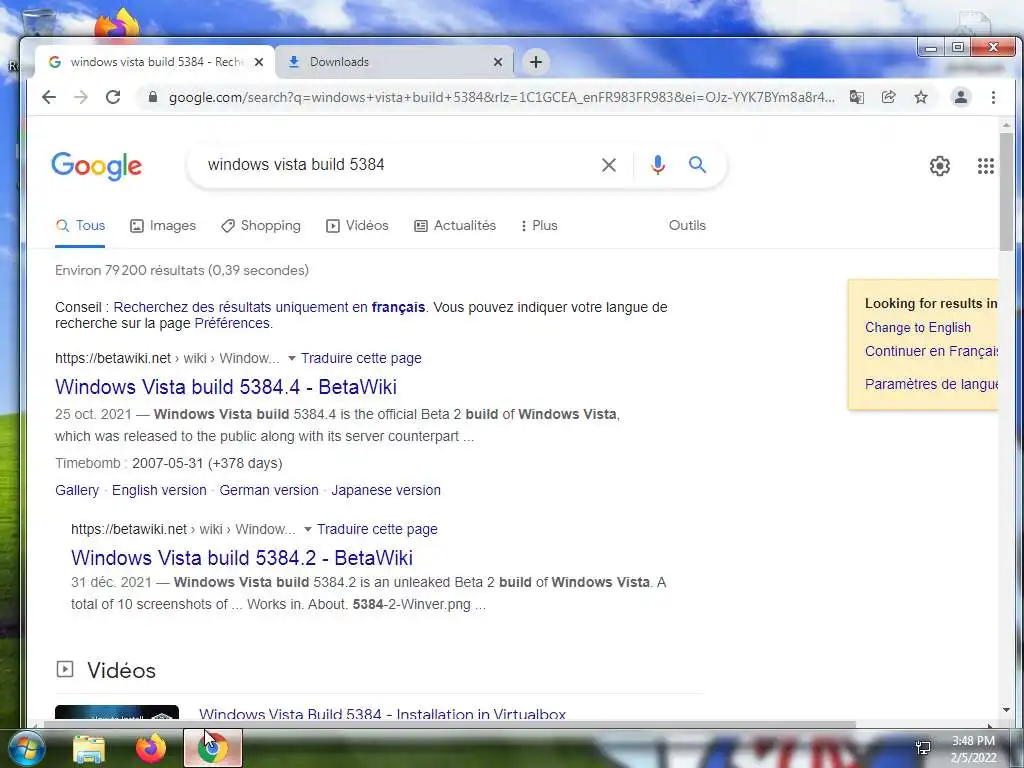This screenshot has width=1024, height=768.
Task: Clear the search query text
Action: (609, 165)
